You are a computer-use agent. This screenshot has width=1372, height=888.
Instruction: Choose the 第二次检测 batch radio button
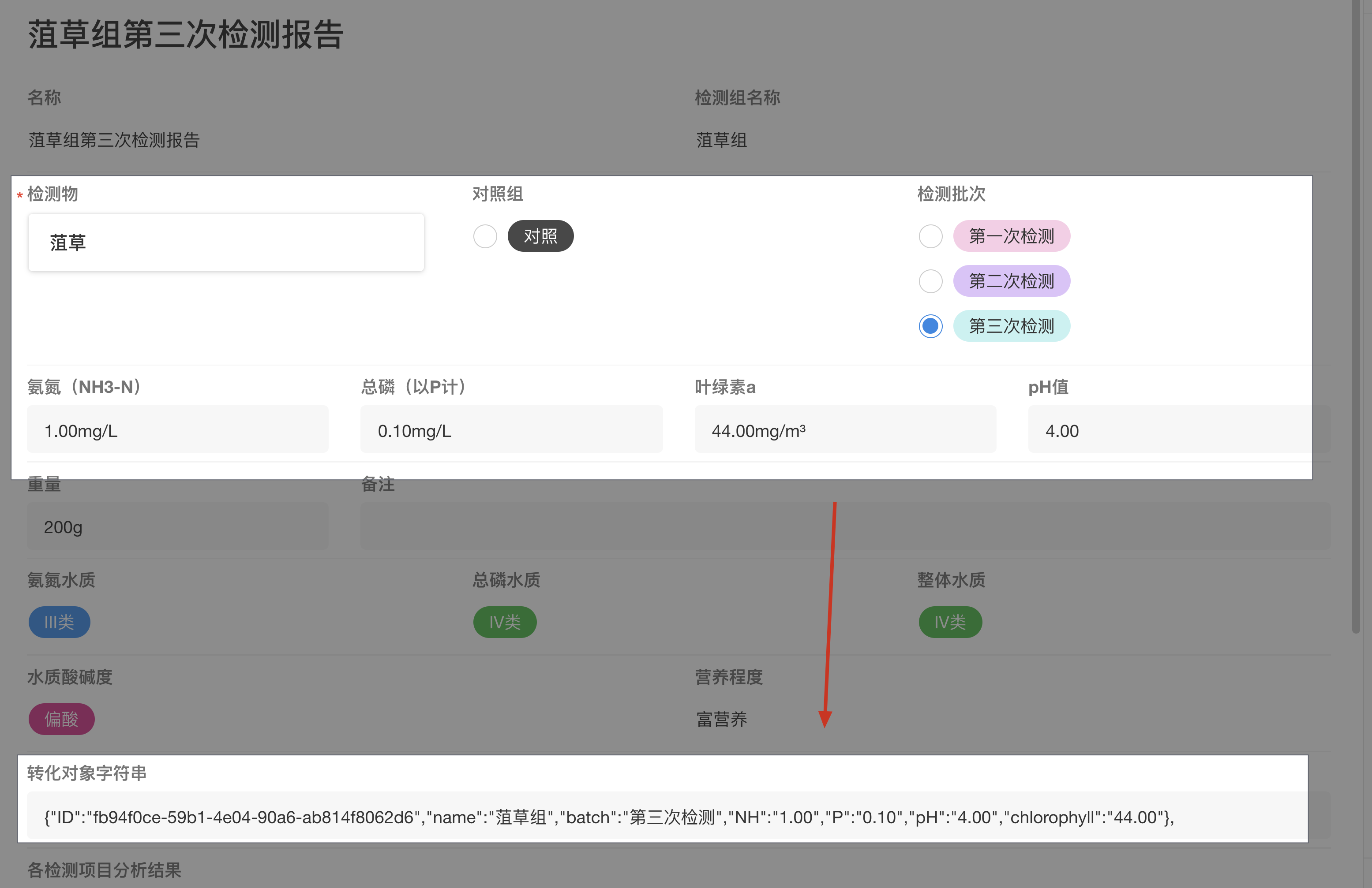point(930,281)
